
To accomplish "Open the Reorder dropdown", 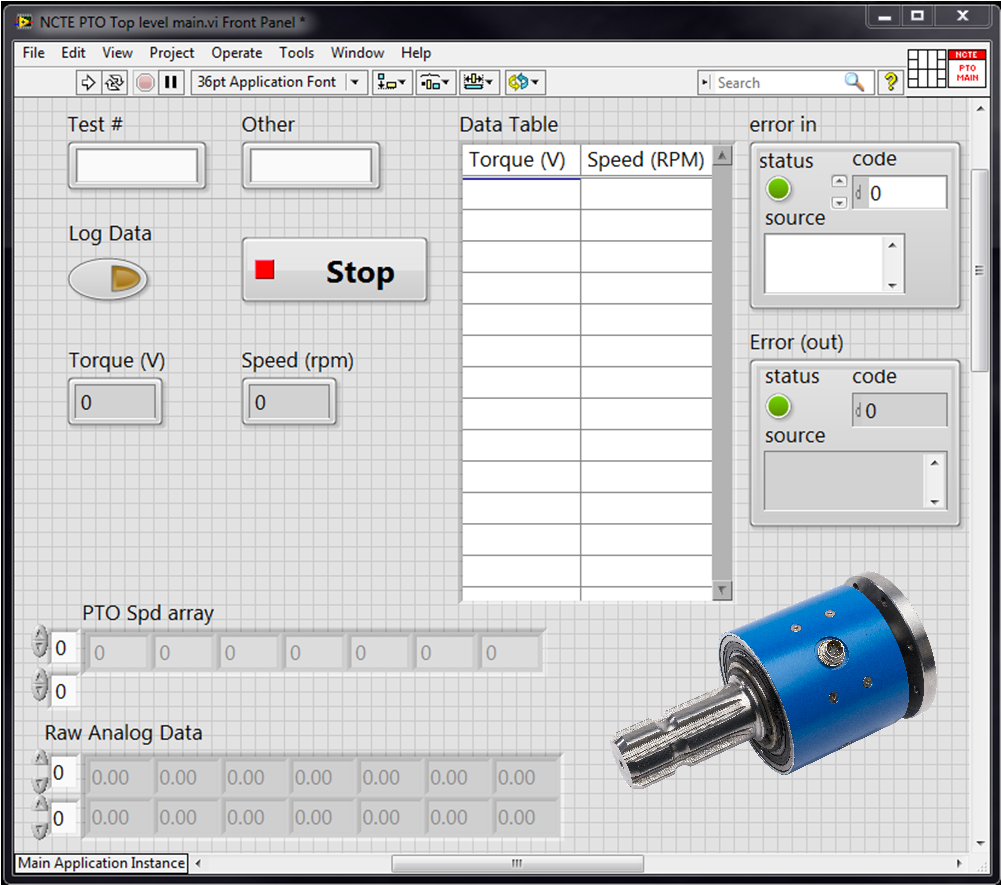I will [524, 83].
